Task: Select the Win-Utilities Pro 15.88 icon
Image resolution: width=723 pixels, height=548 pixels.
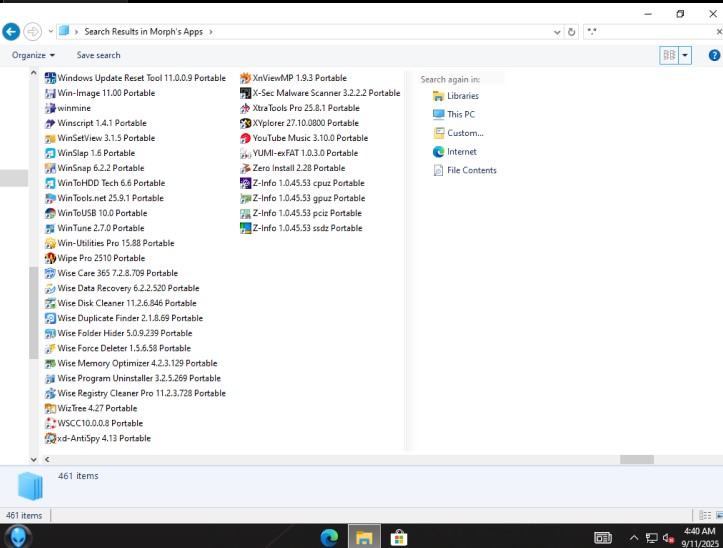Action: tap(50, 243)
